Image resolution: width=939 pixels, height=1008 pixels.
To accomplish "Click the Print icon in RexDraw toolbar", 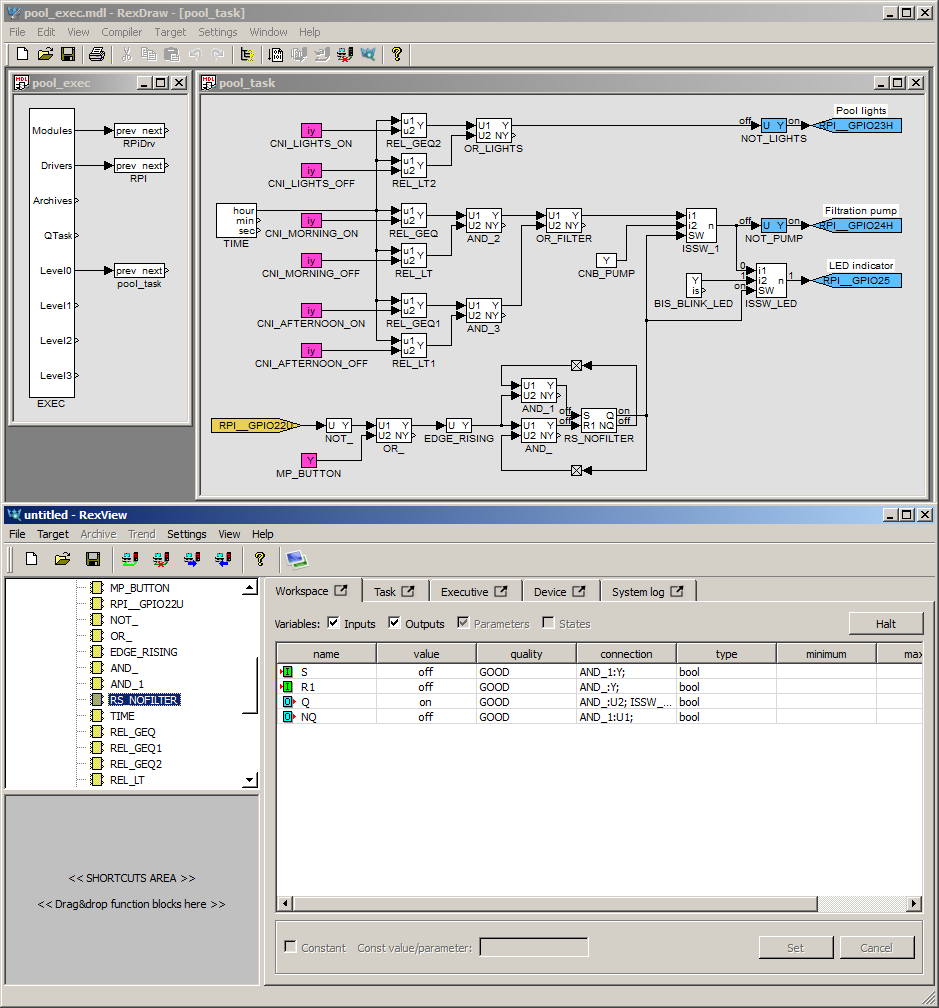I will coord(97,55).
